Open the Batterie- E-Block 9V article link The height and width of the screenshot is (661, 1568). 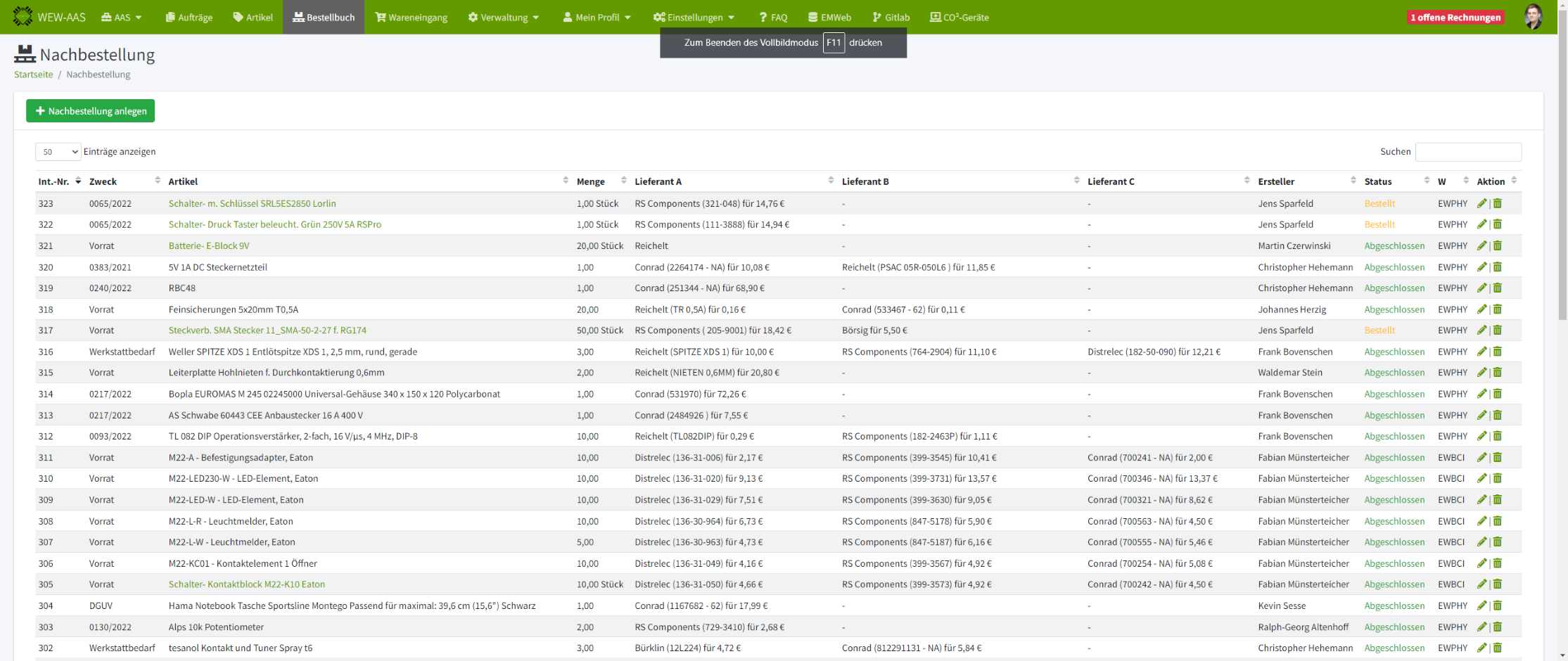point(209,245)
